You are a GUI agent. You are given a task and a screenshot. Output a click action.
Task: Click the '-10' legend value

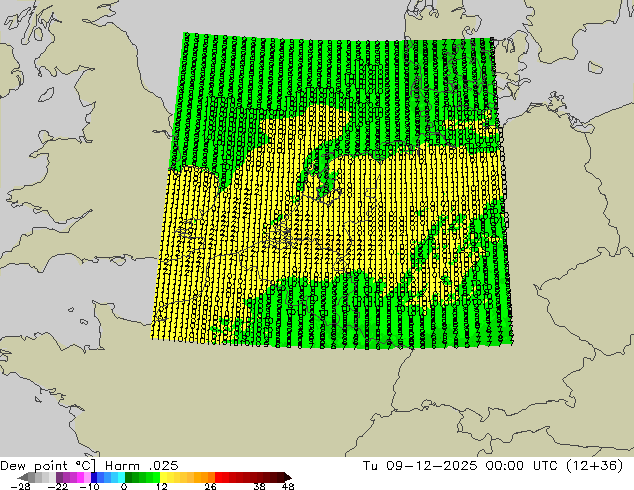[x=89, y=486]
